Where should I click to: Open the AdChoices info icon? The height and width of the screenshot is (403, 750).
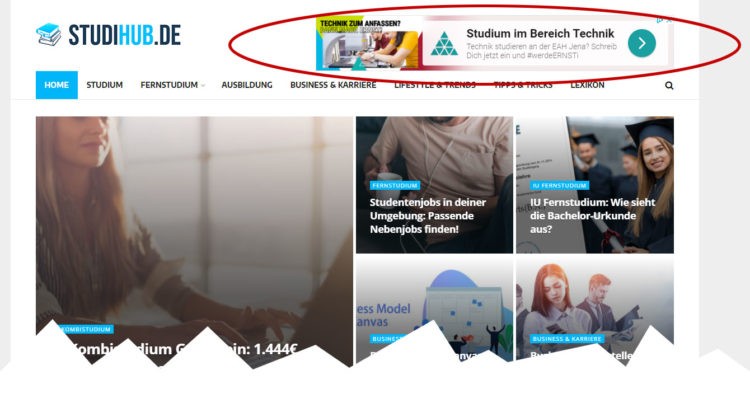coord(660,20)
